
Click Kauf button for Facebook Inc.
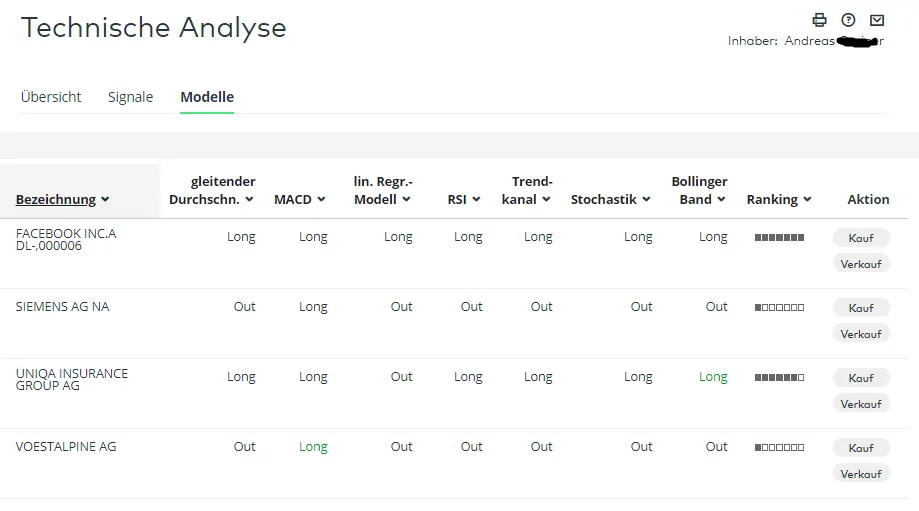click(861, 238)
